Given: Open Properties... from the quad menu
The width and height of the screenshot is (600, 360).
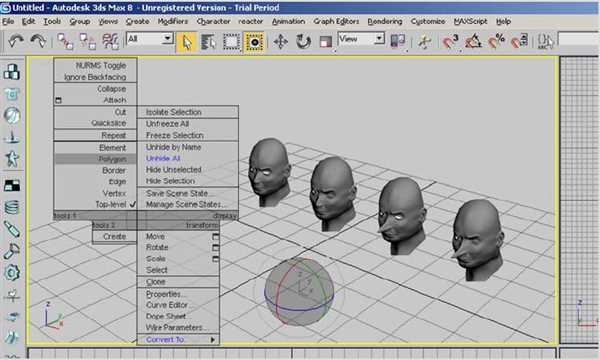Looking at the screenshot, I should click(165, 294).
